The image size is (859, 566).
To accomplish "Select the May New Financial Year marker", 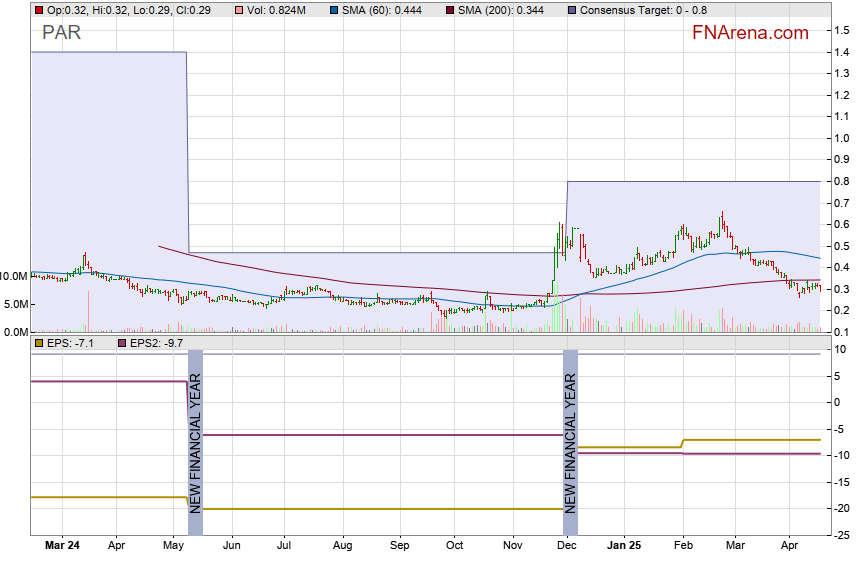I will [195, 432].
